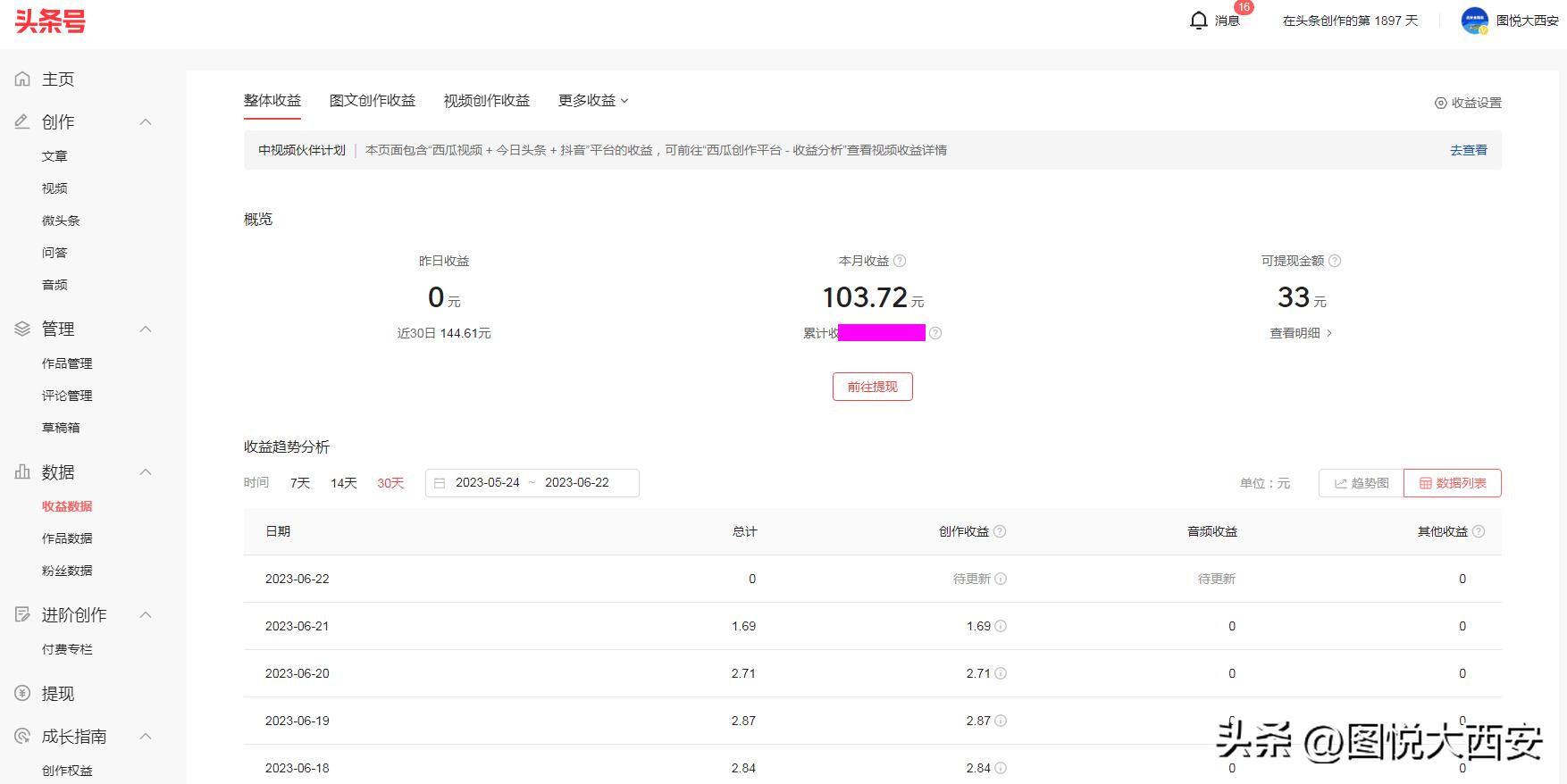Click info icon beside 其他收益 header
1567x784 pixels.
[1479, 531]
